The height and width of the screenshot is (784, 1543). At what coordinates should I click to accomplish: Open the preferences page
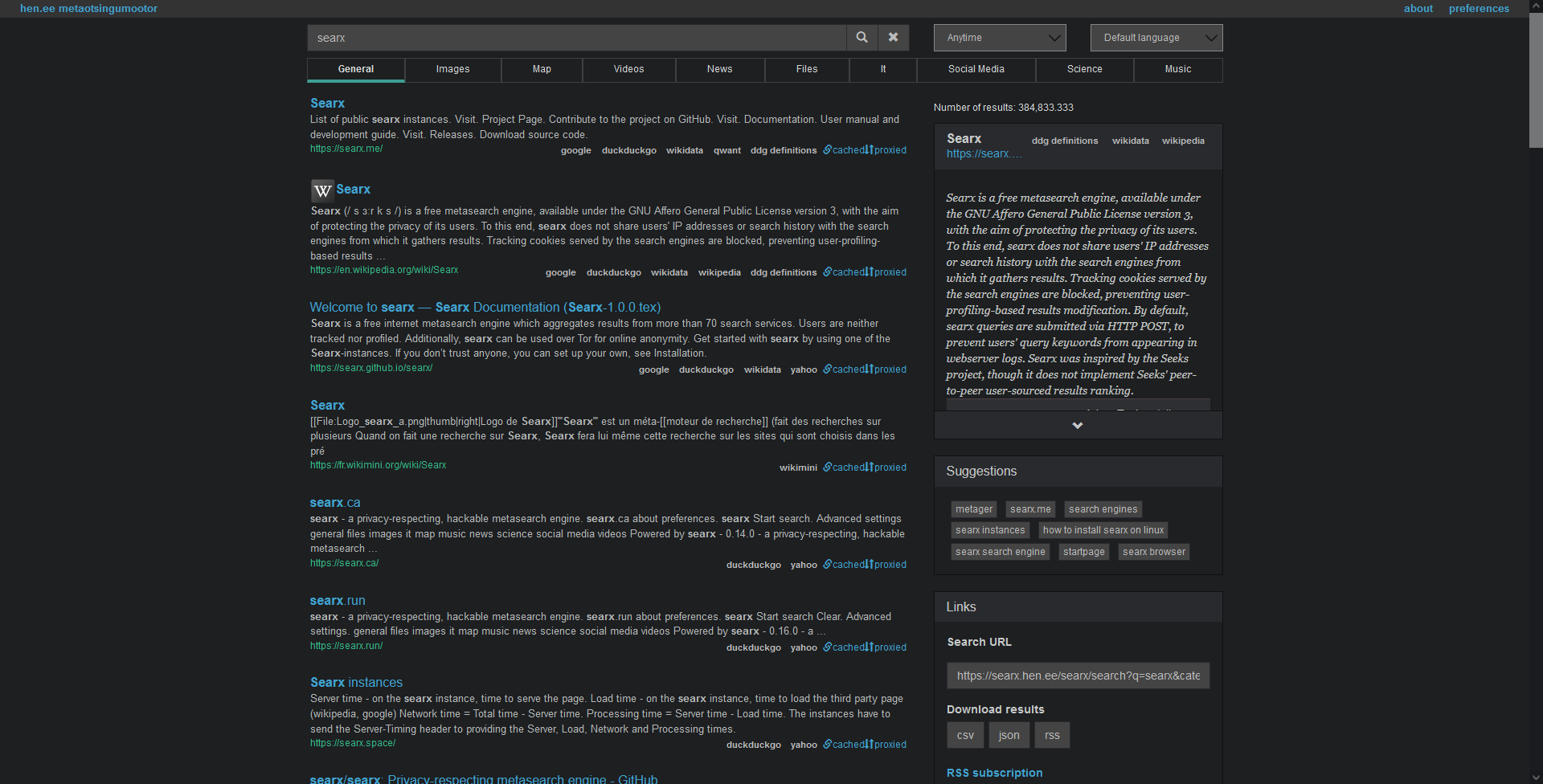[x=1479, y=9]
